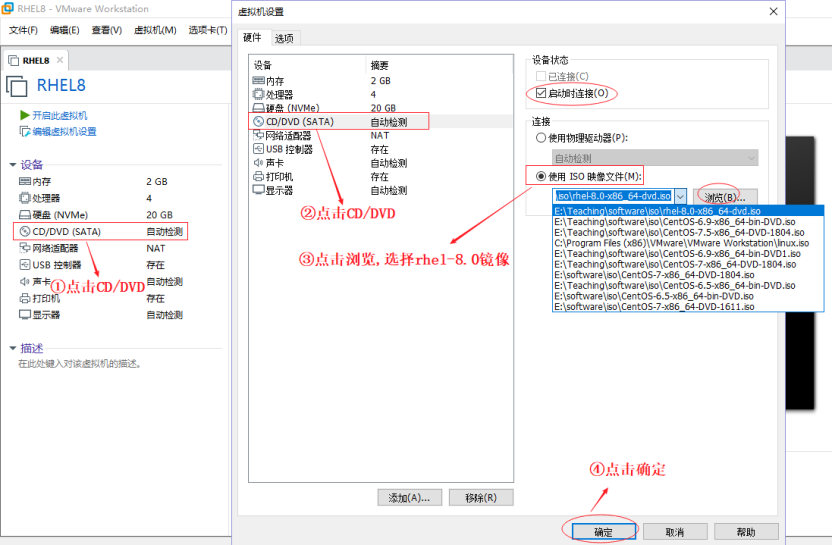This screenshot has width=832, height=545.
Task: Click network adapter icon in settings list
Action: 258,135
